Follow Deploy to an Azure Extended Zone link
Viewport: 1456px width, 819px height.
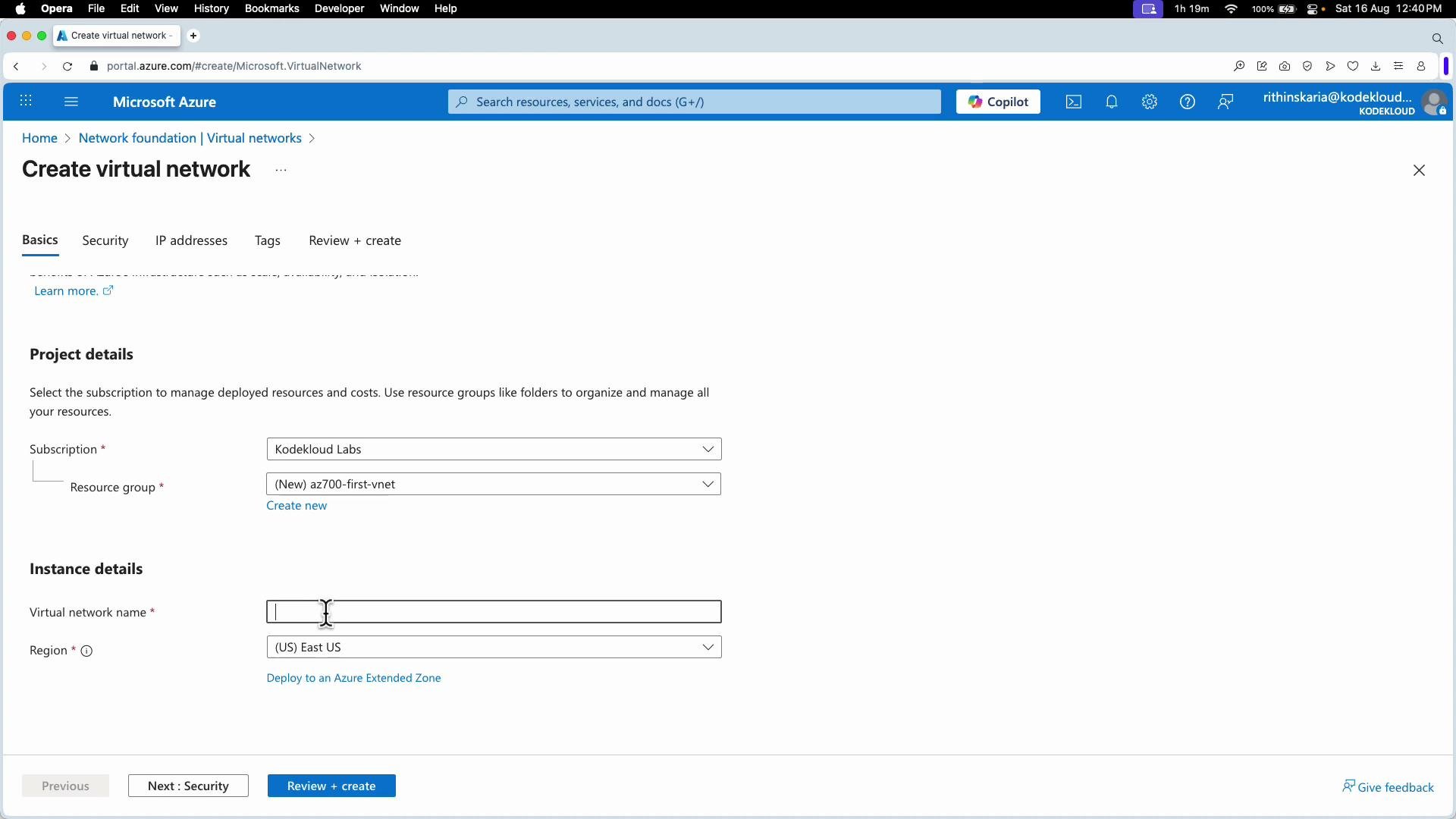pos(353,678)
